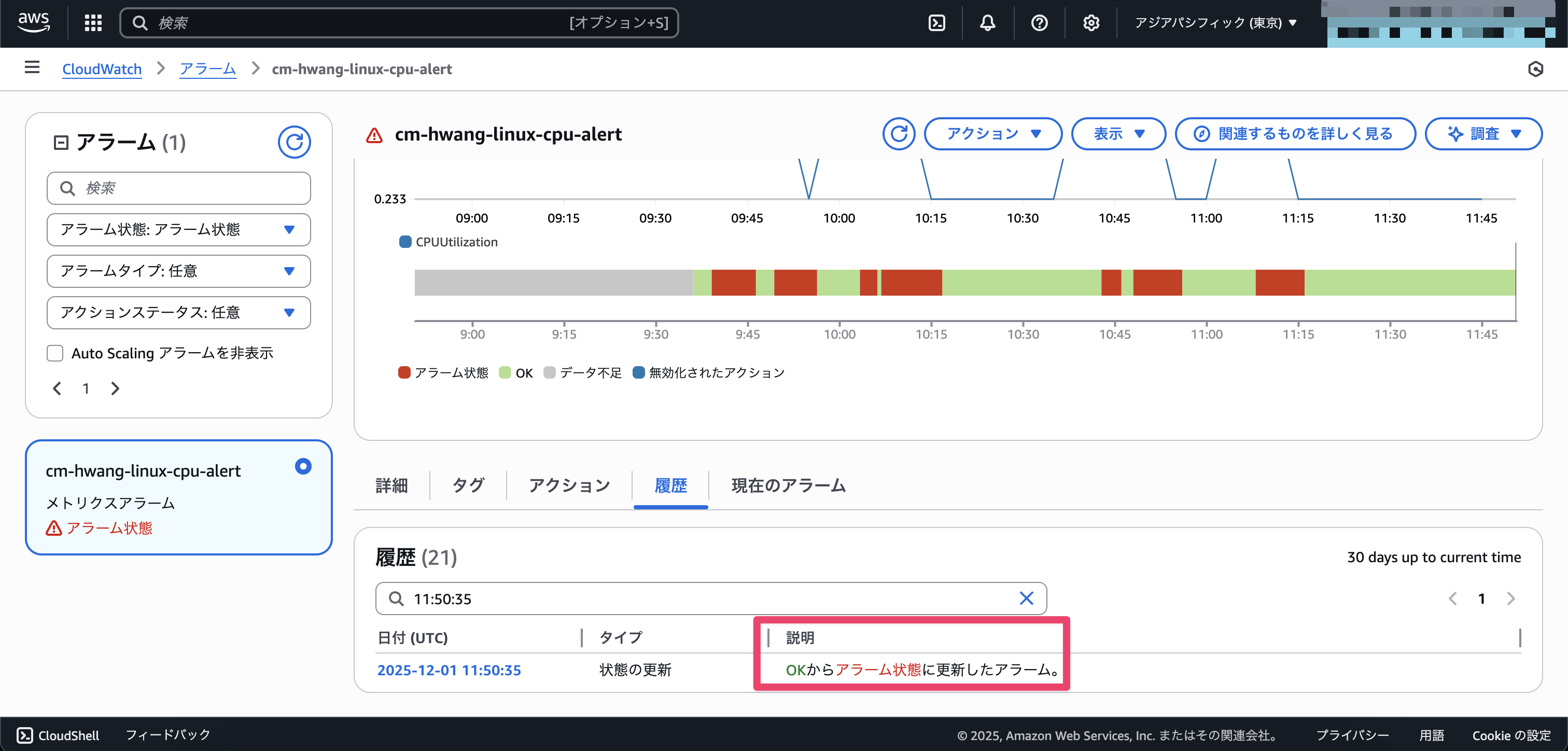
Task: Open the settings gear in header
Action: pyautogui.click(x=1091, y=23)
